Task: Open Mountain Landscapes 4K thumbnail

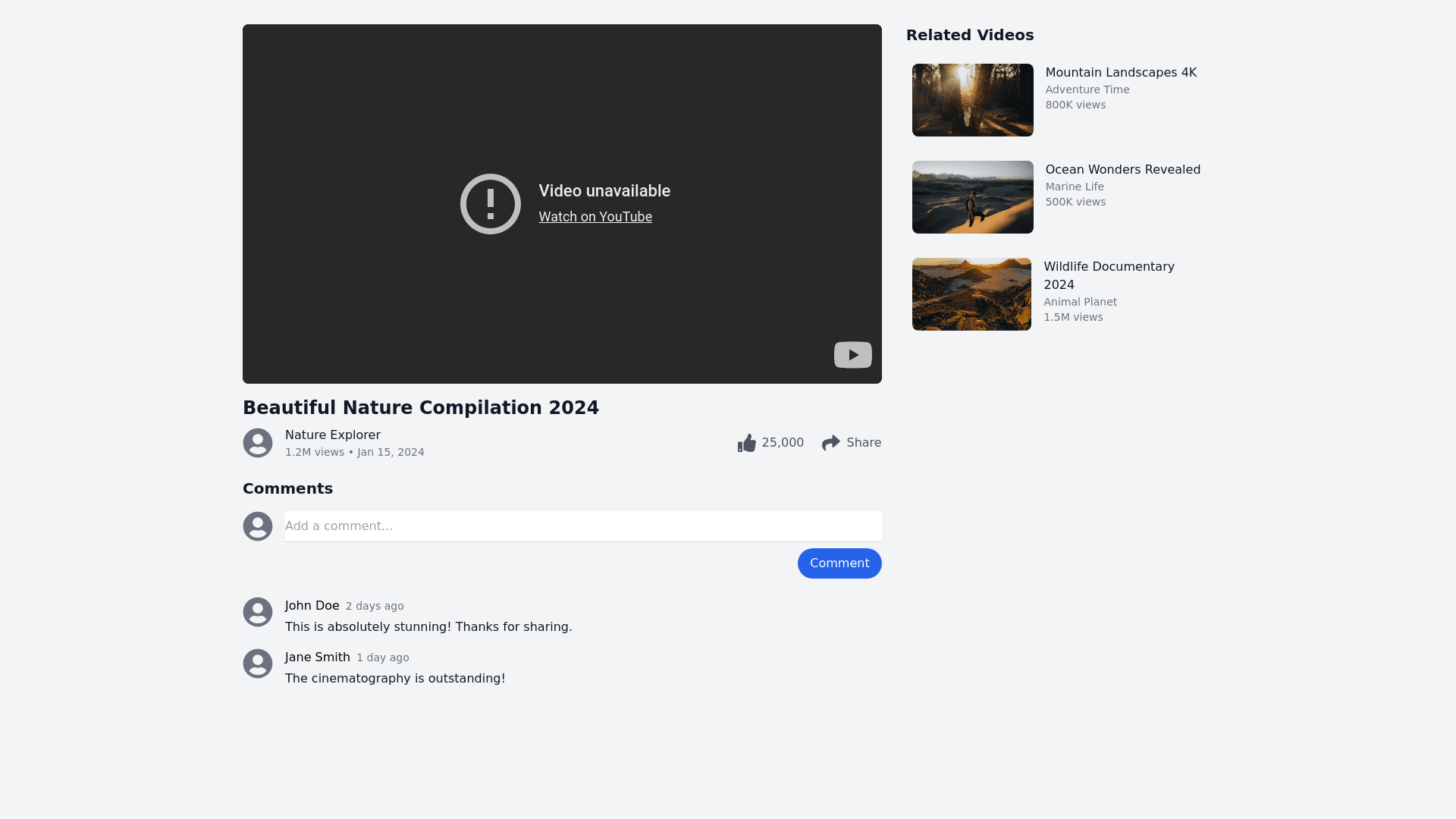Action: (972, 100)
